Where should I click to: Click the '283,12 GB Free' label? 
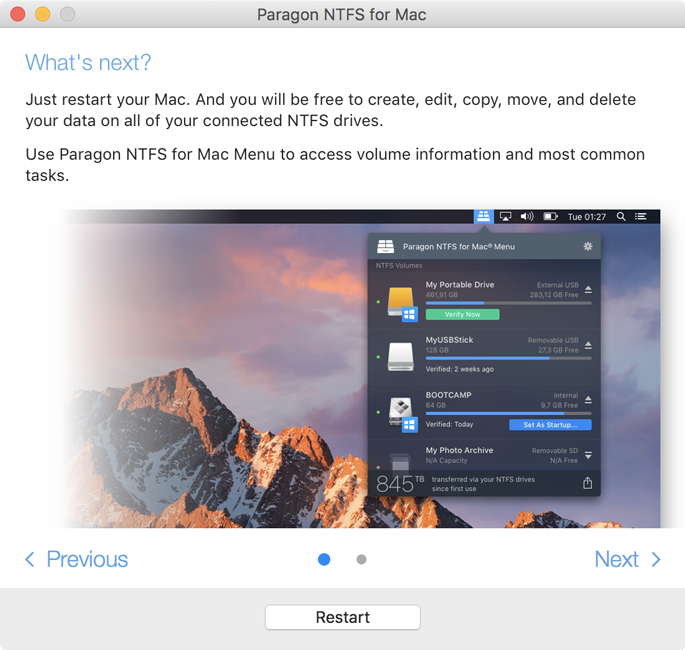[x=554, y=295]
